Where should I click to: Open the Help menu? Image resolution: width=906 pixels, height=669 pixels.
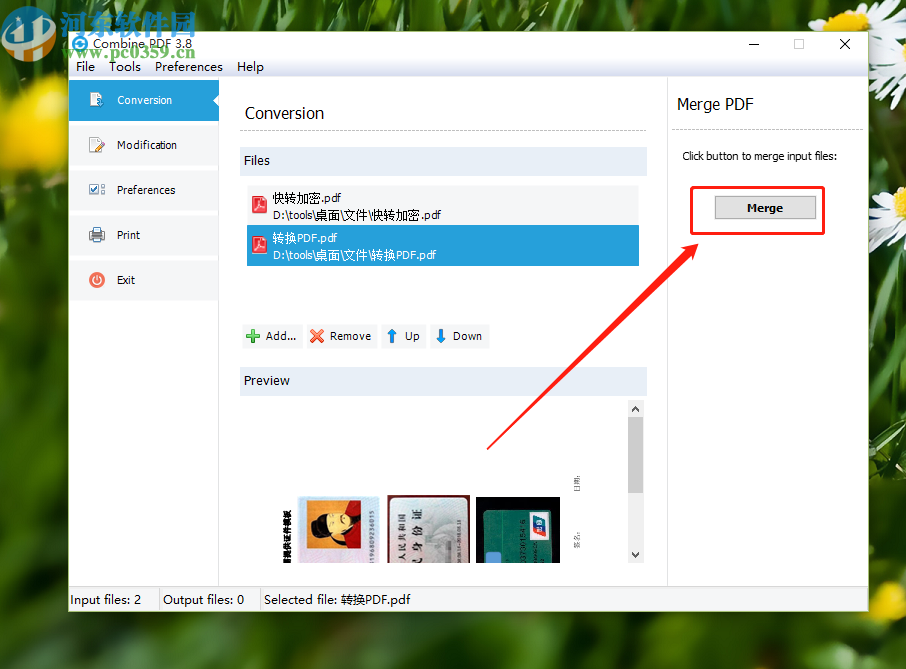[x=250, y=67]
